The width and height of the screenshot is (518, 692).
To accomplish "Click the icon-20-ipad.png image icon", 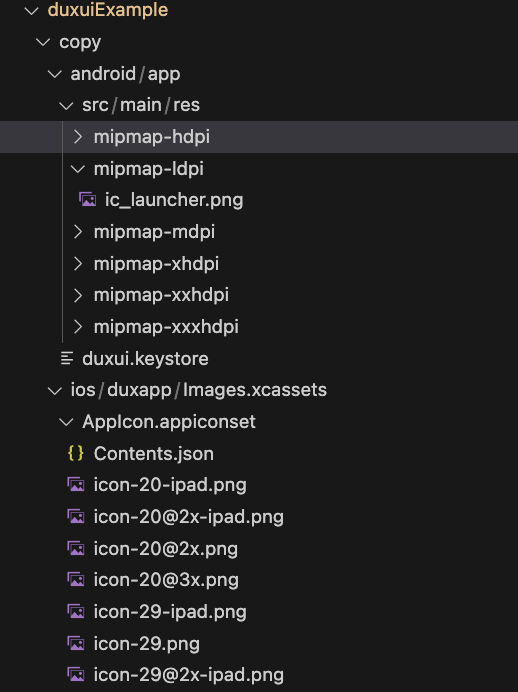I will (75, 485).
